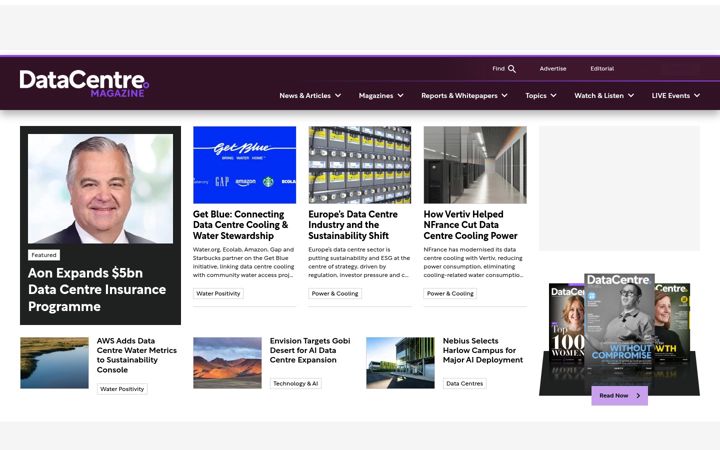This screenshot has height=450, width=720.
Task: Open the LIVE Events menu label
Action: pos(671,96)
